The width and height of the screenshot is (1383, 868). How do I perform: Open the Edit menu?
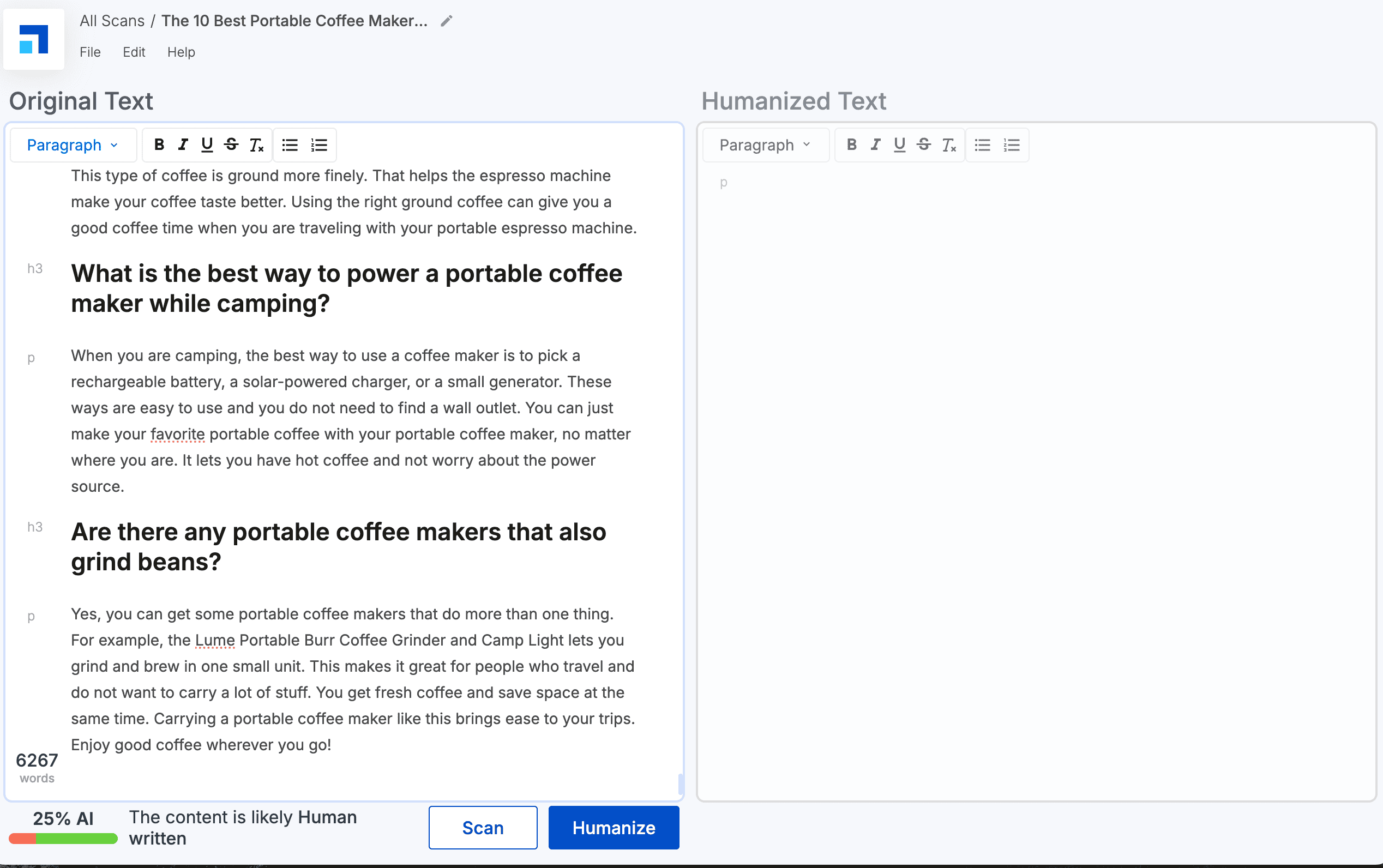point(134,52)
